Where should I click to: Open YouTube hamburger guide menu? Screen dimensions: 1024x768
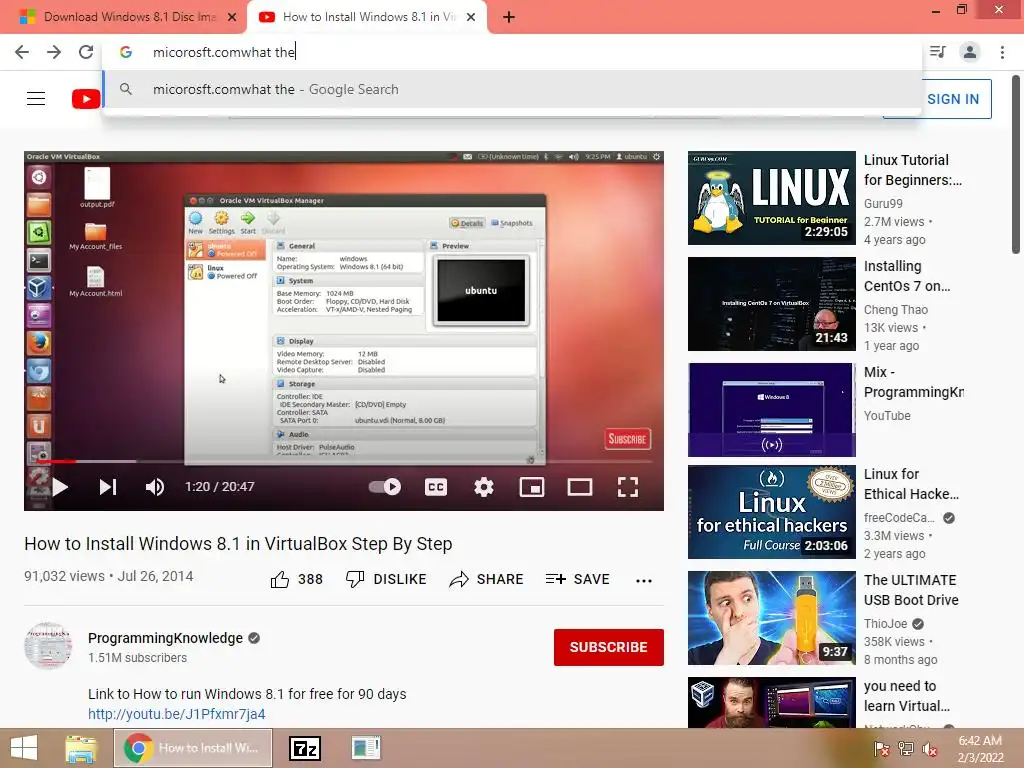(x=36, y=99)
